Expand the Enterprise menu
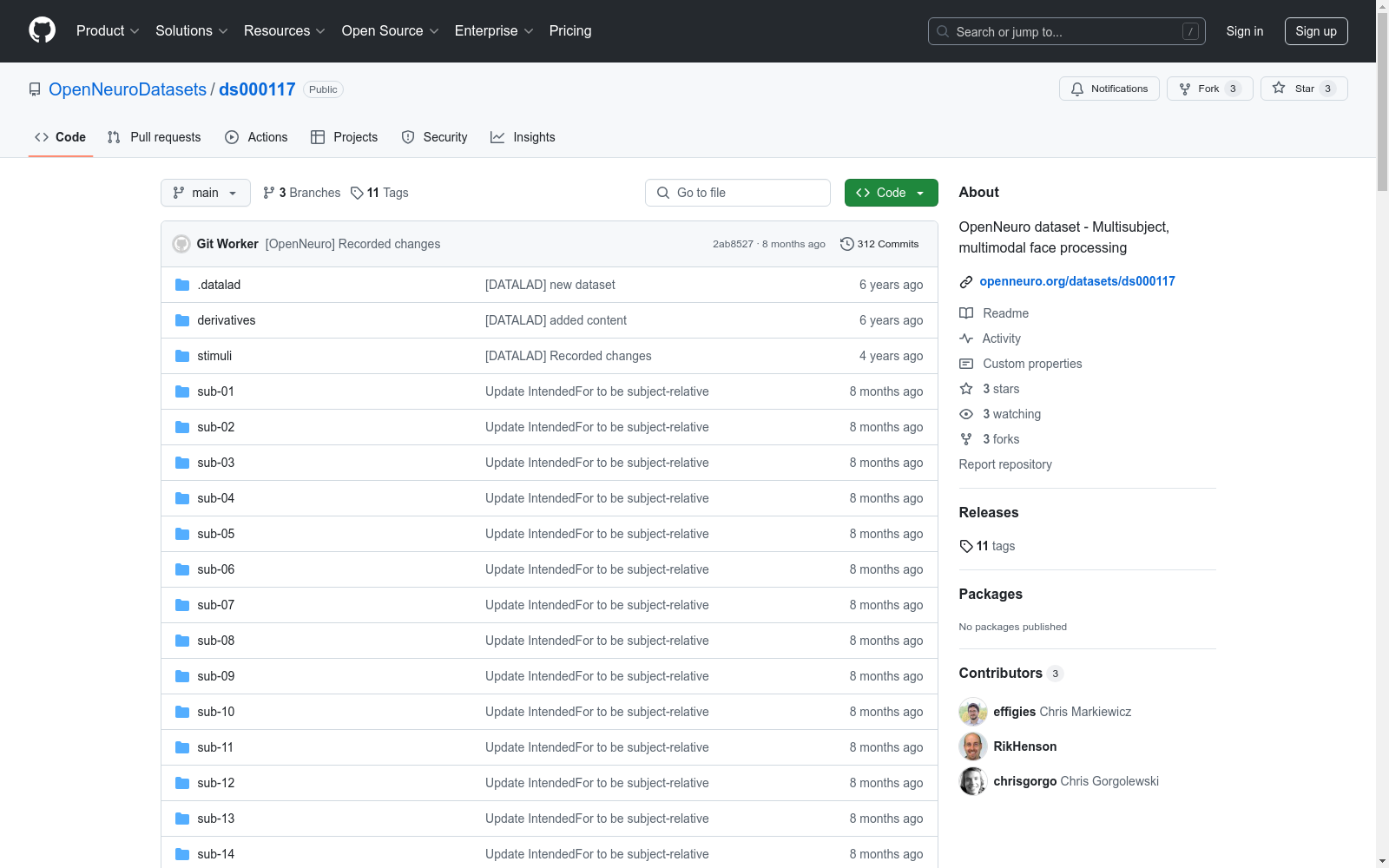The width and height of the screenshot is (1389, 868). coord(494,31)
